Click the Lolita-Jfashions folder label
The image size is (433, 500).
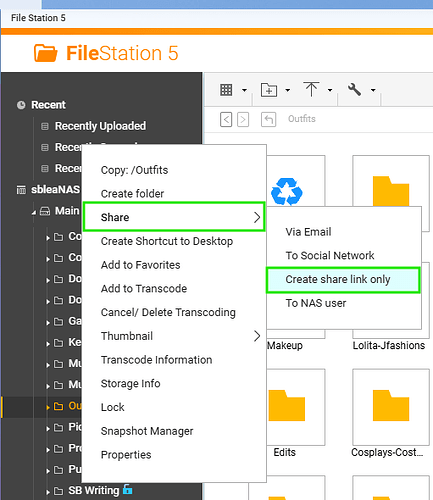[389, 346]
